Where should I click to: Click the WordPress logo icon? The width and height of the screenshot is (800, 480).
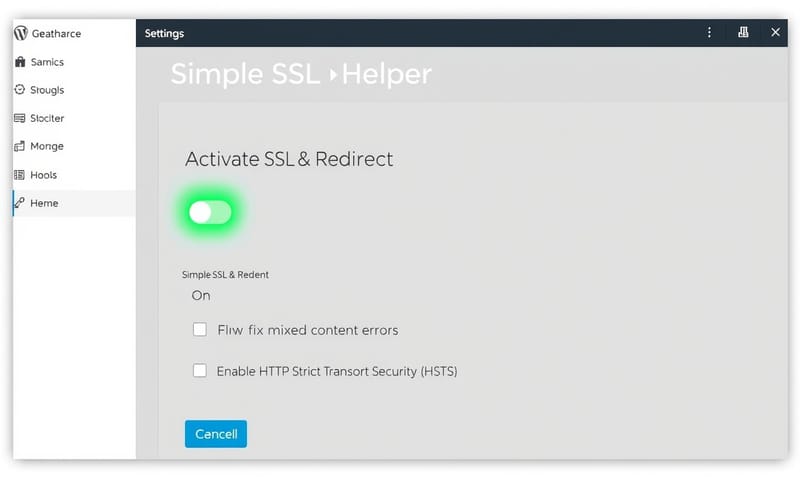click(20, 33)
